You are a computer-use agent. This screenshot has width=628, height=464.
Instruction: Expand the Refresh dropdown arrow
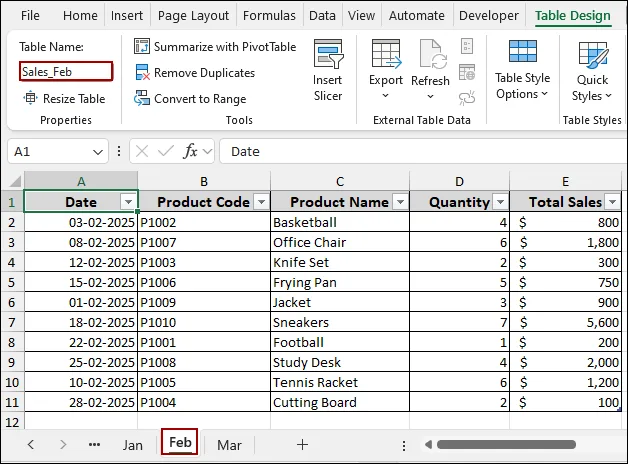[x=431, y=96]
